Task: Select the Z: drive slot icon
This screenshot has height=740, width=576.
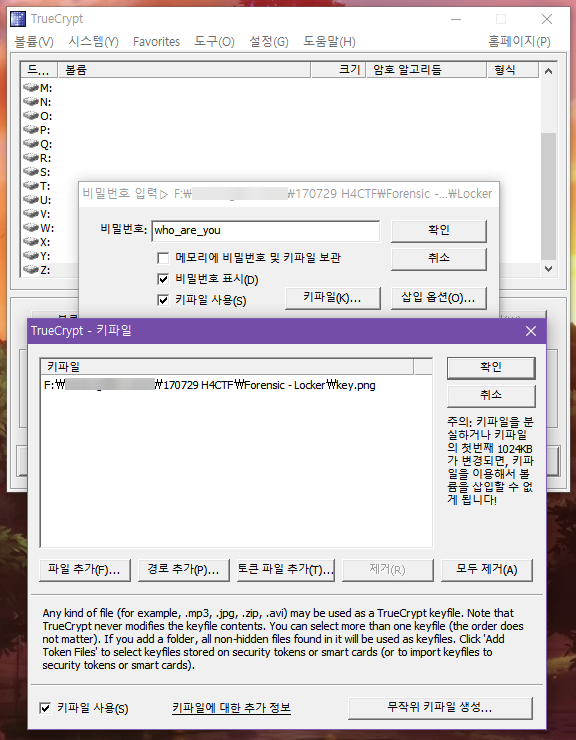Action: tap(31, 270)
